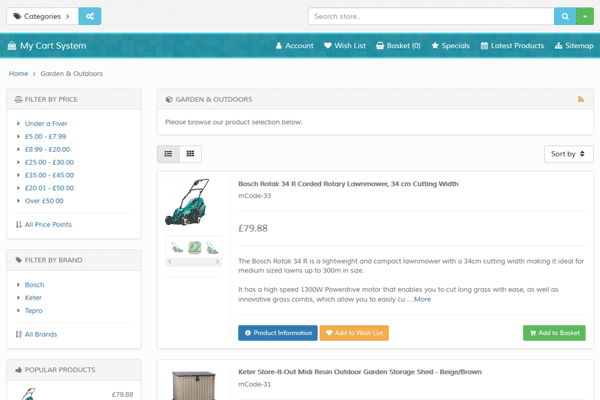
Task: Open the Basket (0) link
Action: click(x=398, y=46)
